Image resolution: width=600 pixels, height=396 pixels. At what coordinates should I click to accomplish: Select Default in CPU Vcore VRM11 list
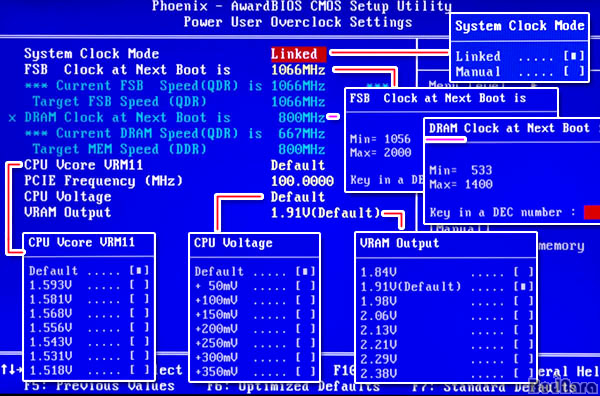point(89,271)
